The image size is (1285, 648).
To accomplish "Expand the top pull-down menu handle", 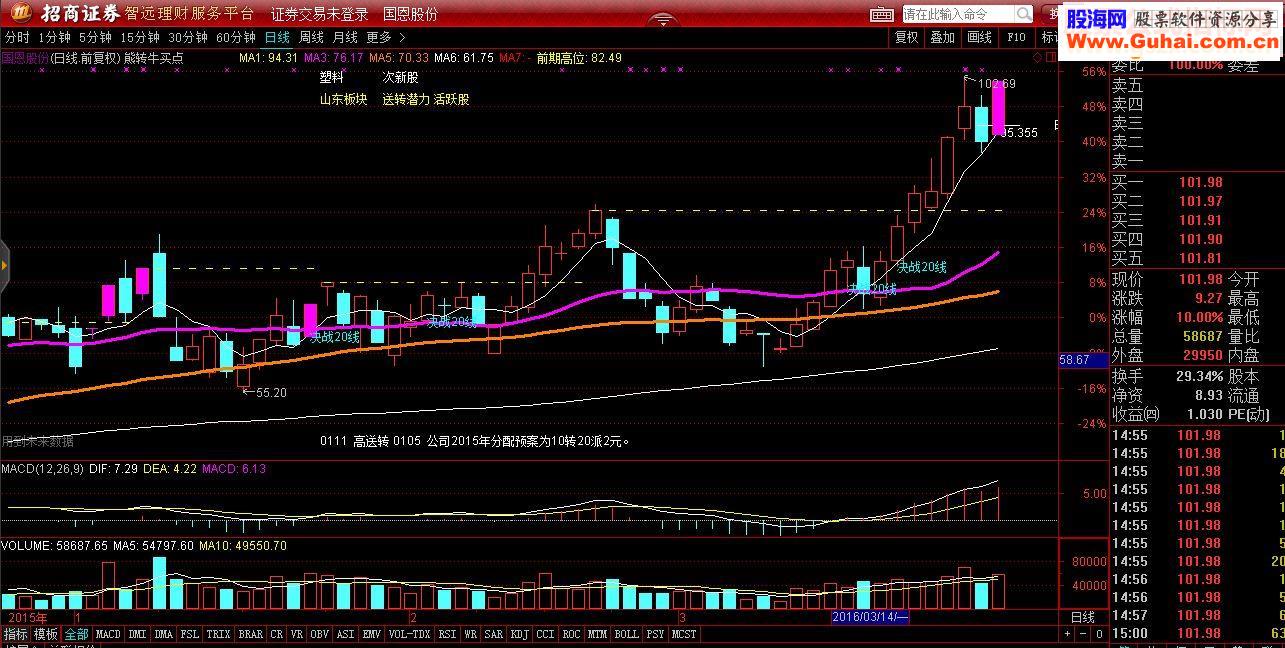I will click(663, 19).
